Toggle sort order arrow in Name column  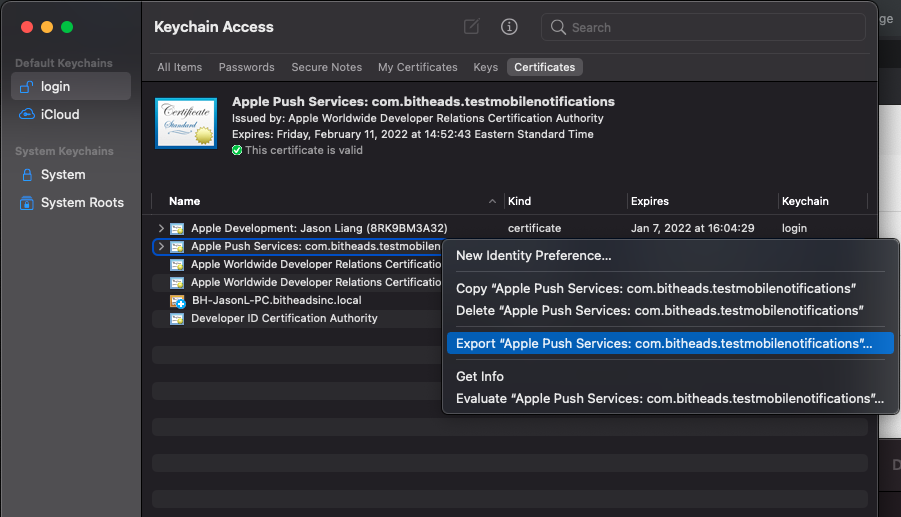pos(492,201)
